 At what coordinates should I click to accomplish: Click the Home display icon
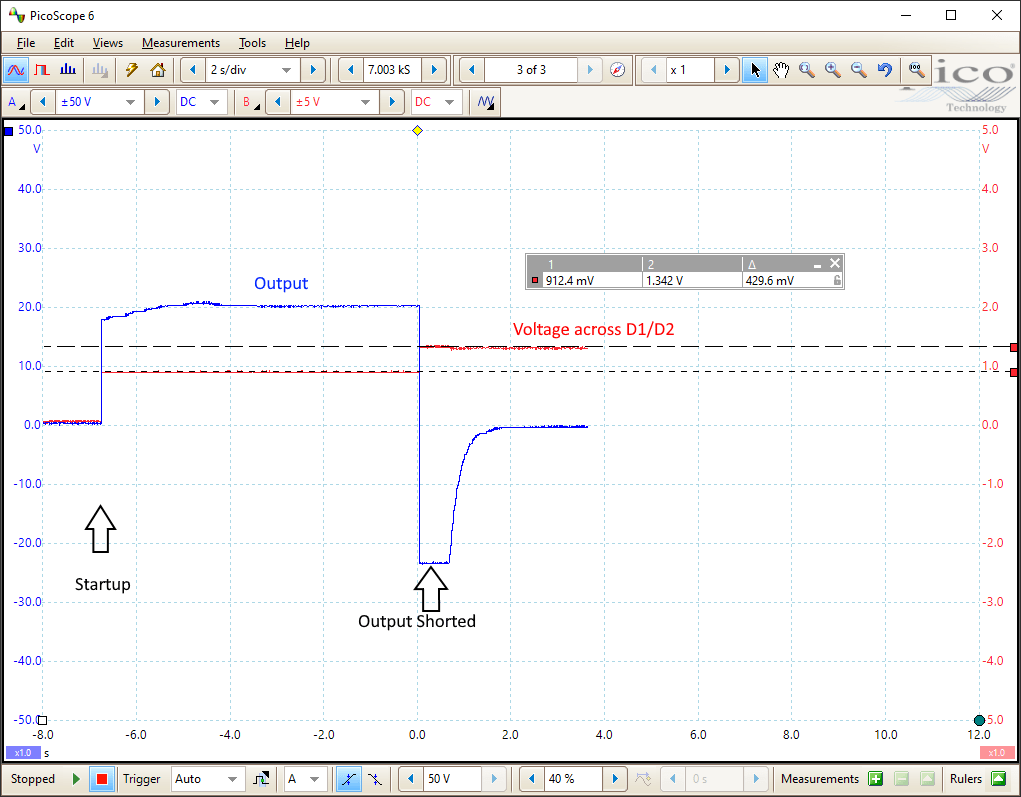tap(158, 70)
